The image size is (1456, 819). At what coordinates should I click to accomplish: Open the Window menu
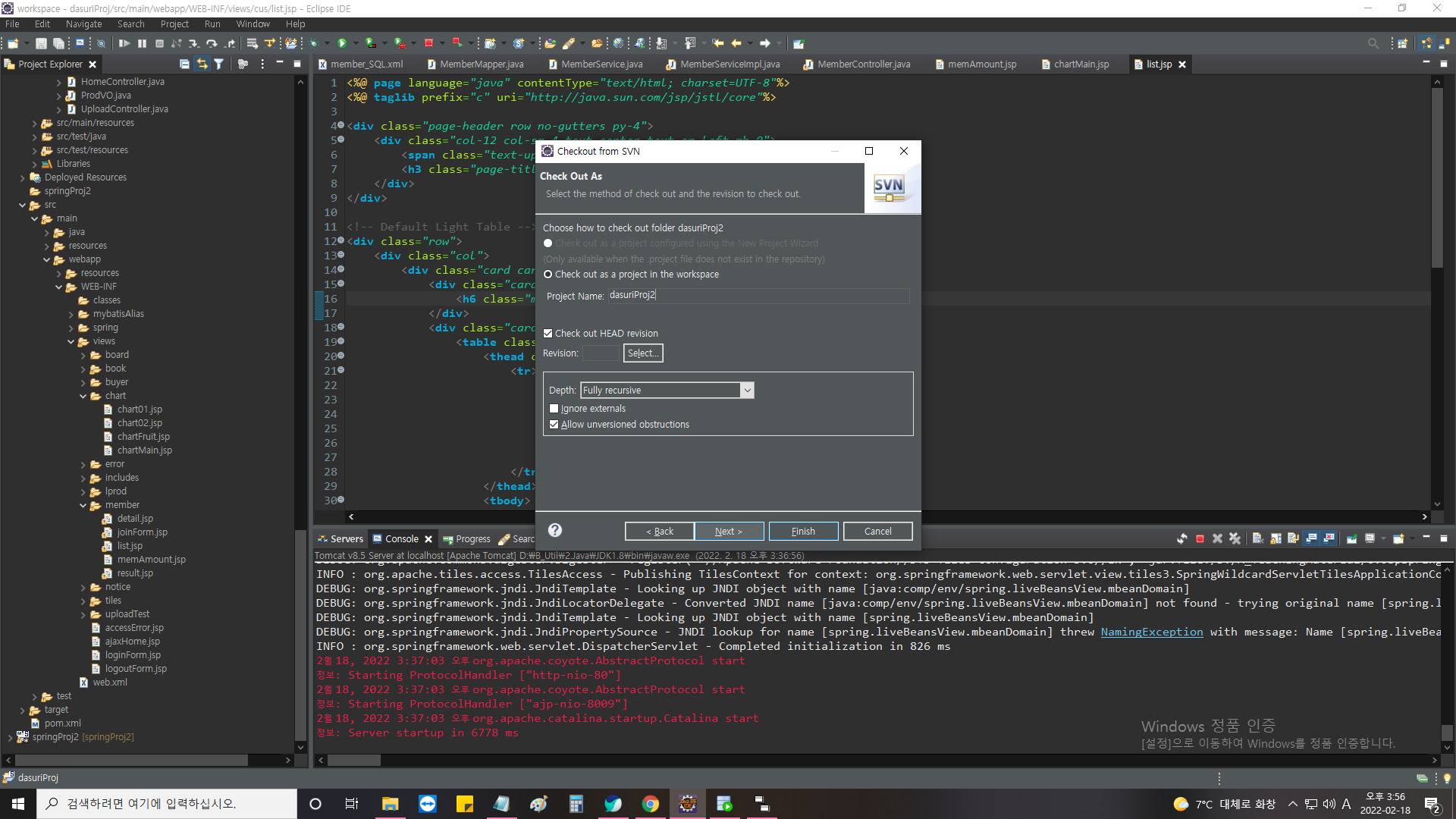[x=253, y=24]
